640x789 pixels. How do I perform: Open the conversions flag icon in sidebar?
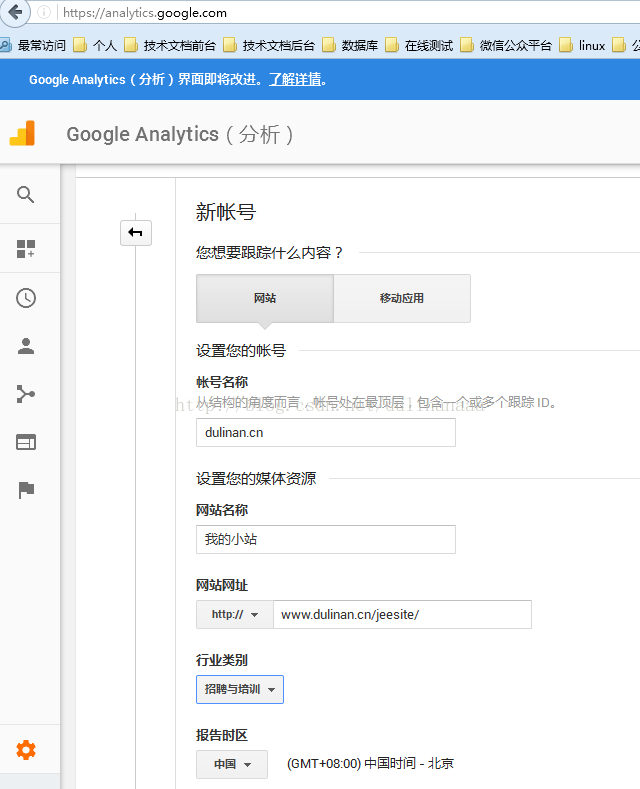pyautogui.click(x=26, y=490)
